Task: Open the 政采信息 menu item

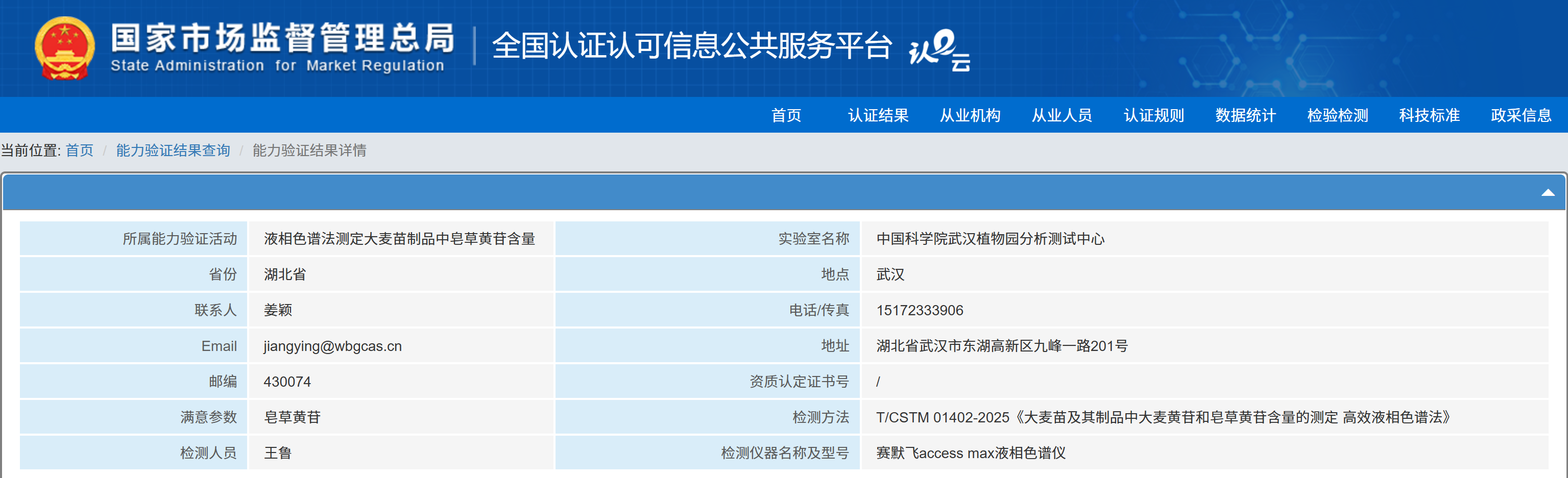Action: point(1521,116)
